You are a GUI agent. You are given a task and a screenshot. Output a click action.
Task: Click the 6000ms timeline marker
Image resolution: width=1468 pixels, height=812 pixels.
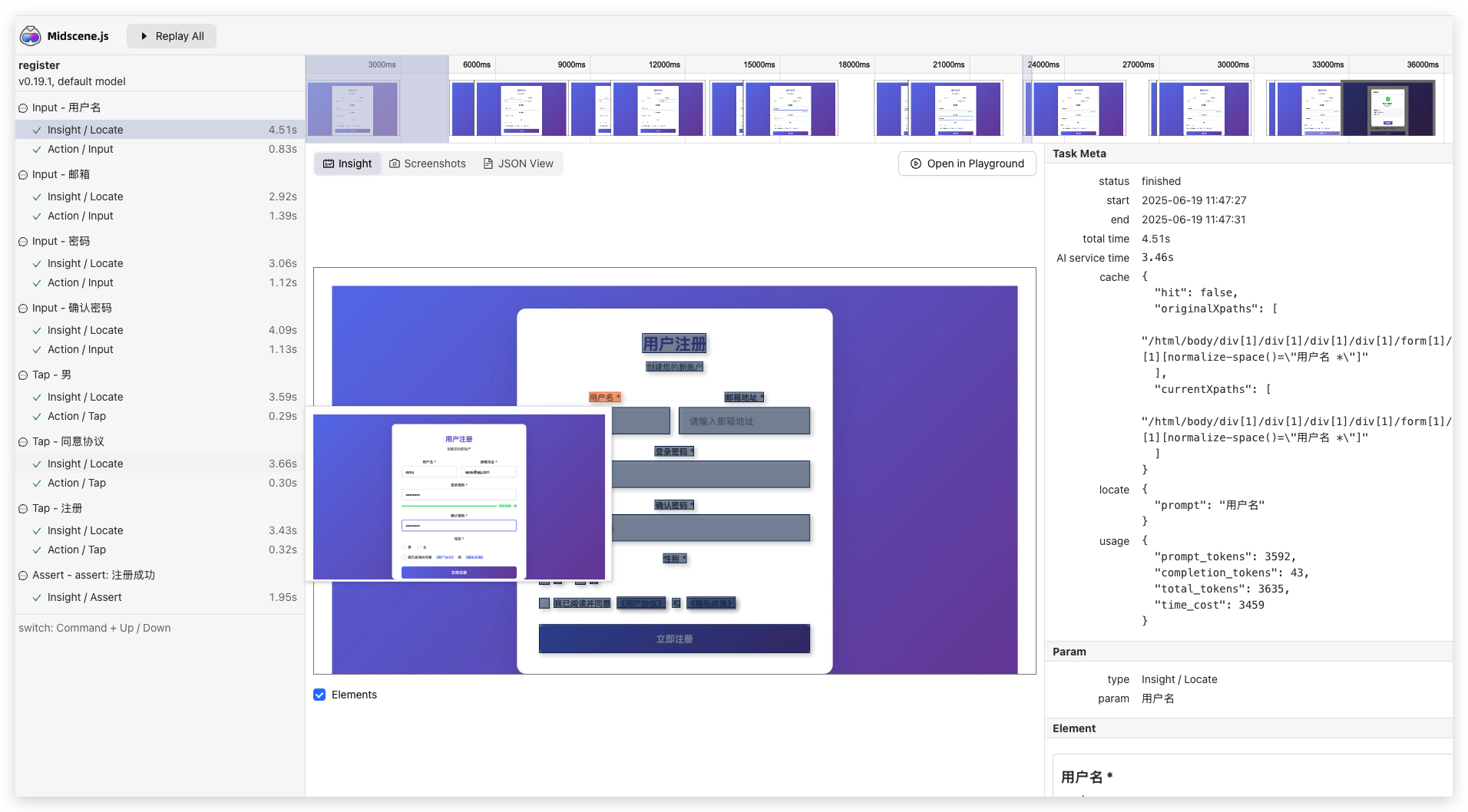(476, 64)
